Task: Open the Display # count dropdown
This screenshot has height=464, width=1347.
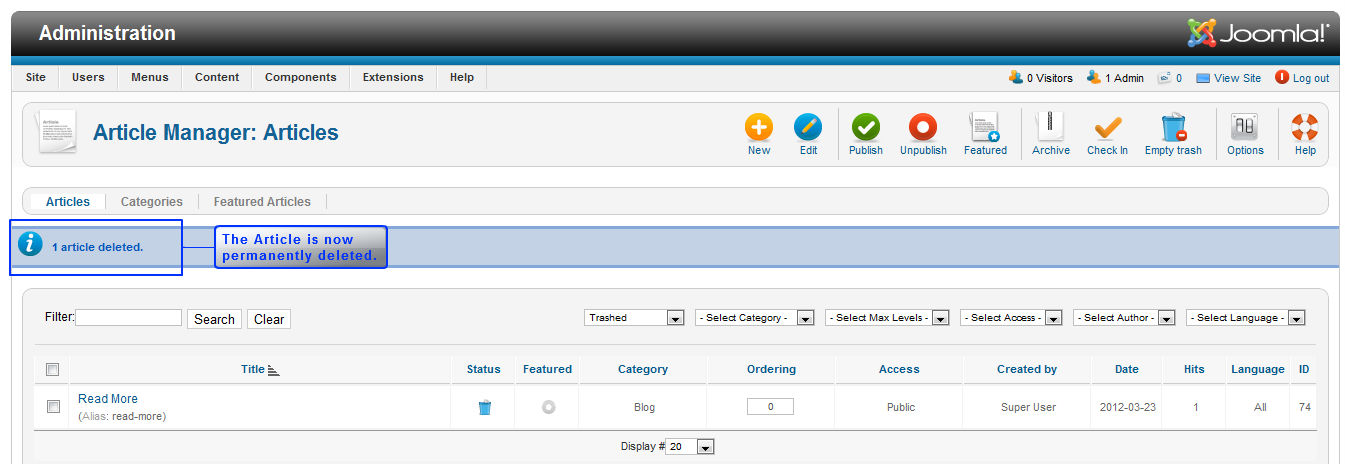Action: [690, 447]
